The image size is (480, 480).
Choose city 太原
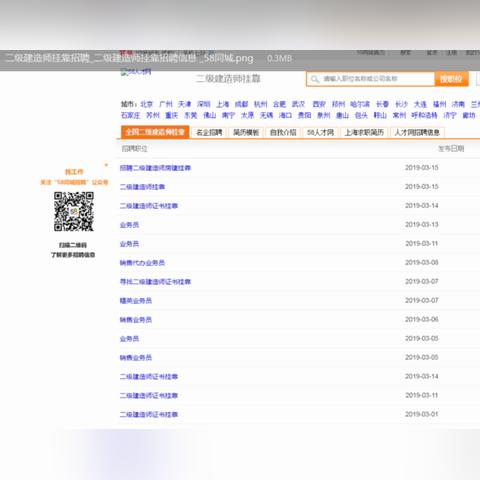coord(248,115)
